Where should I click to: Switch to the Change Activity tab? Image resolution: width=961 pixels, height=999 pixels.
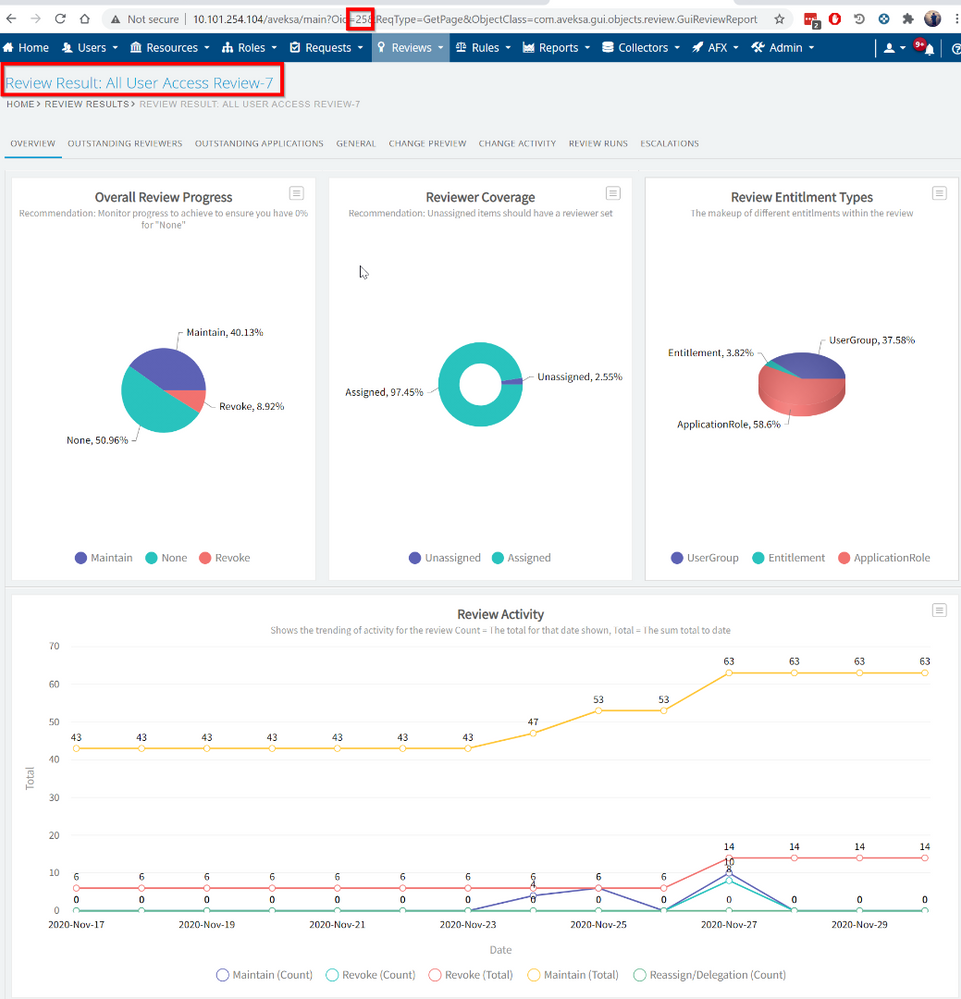coord(517,144)
